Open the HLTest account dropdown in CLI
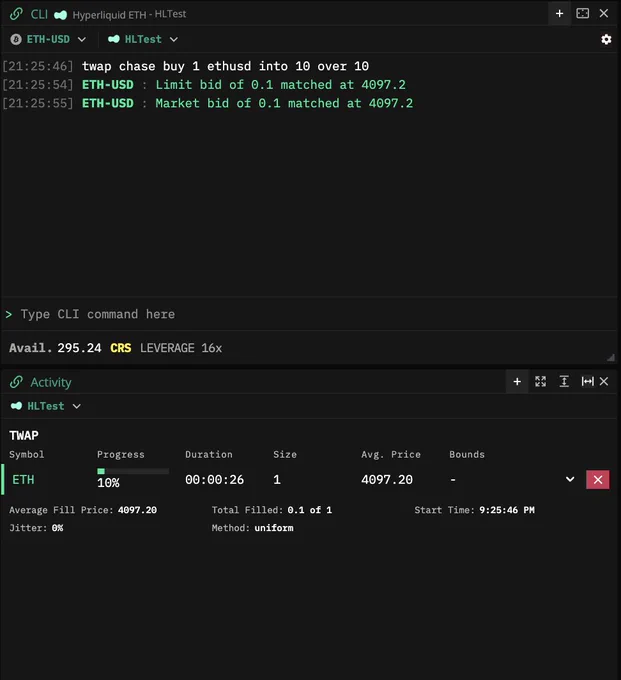 143,39
